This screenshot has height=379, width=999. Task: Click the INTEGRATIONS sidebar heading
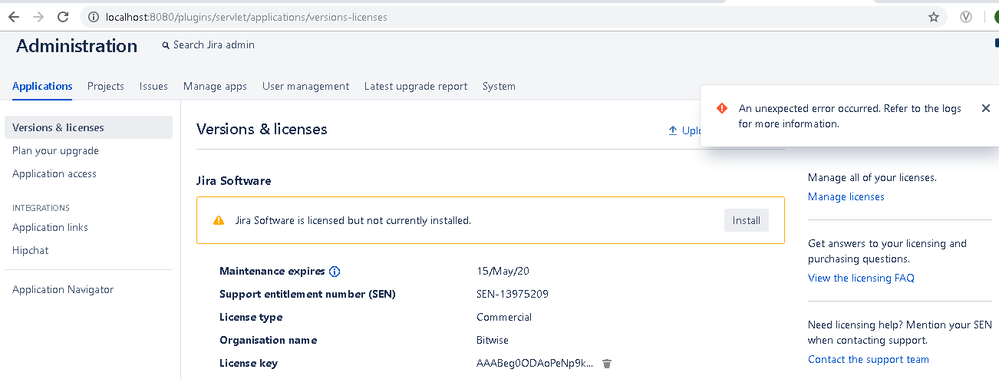coord(41,208)
